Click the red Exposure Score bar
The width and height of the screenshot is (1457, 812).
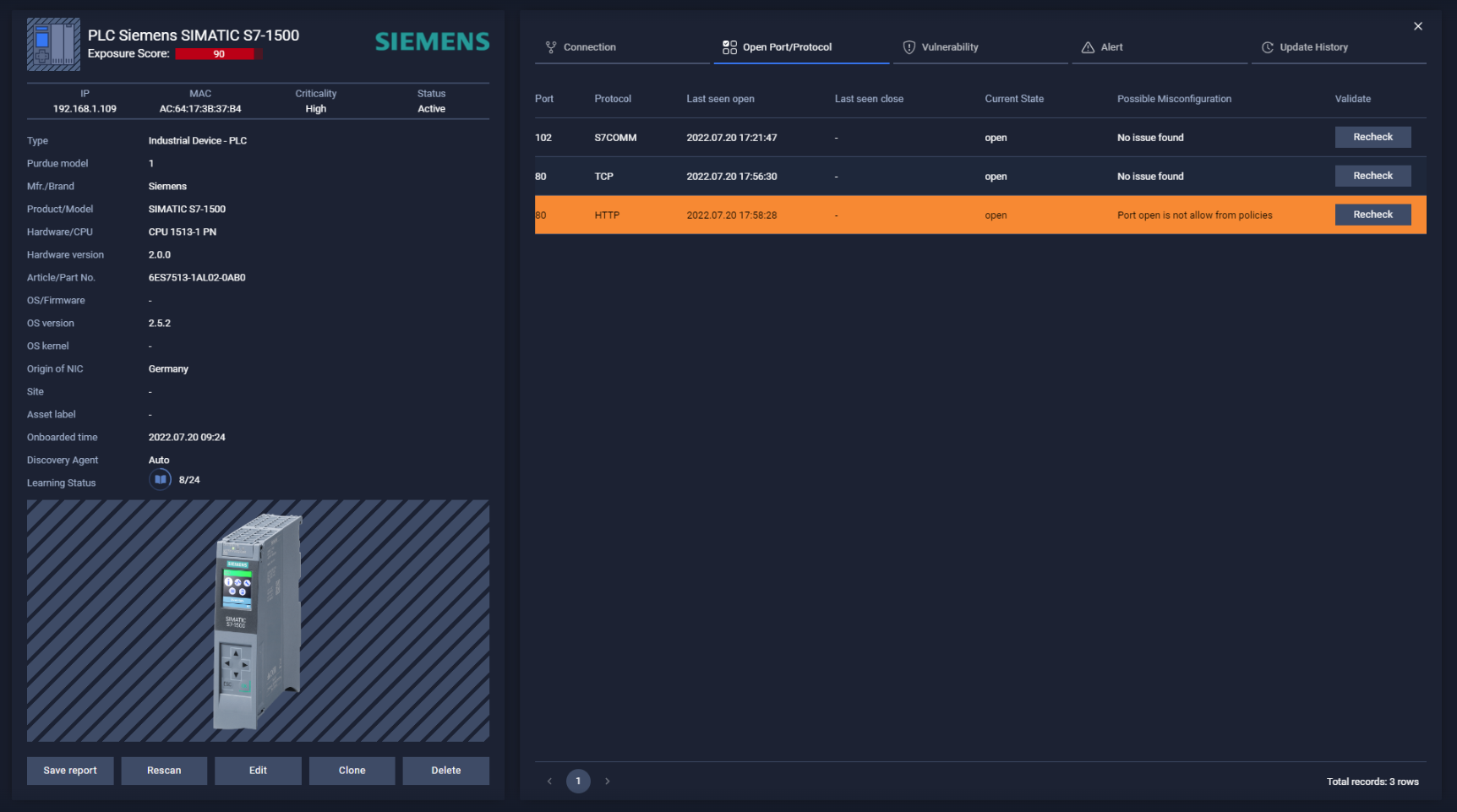coord(219,54)
